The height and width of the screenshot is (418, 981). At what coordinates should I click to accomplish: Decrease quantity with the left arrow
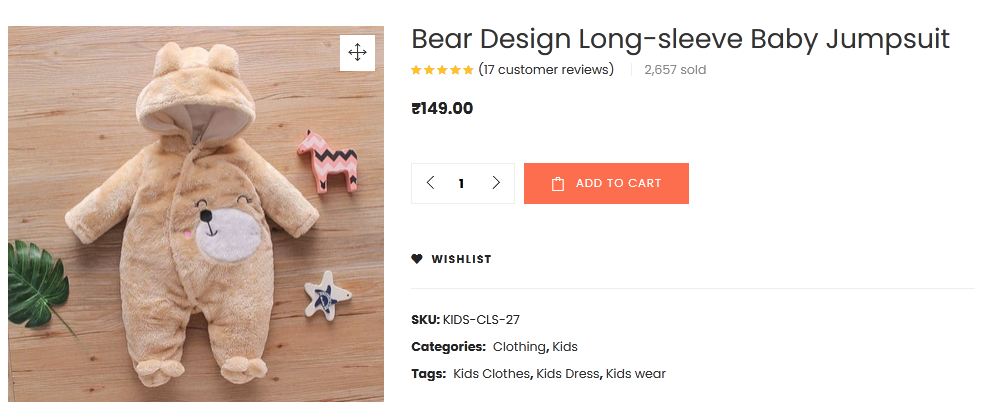click(x=430, y=183)
